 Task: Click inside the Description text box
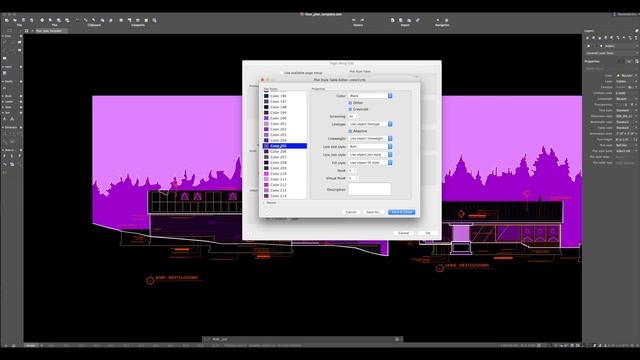pyautogui.click(x=369, y=189)
